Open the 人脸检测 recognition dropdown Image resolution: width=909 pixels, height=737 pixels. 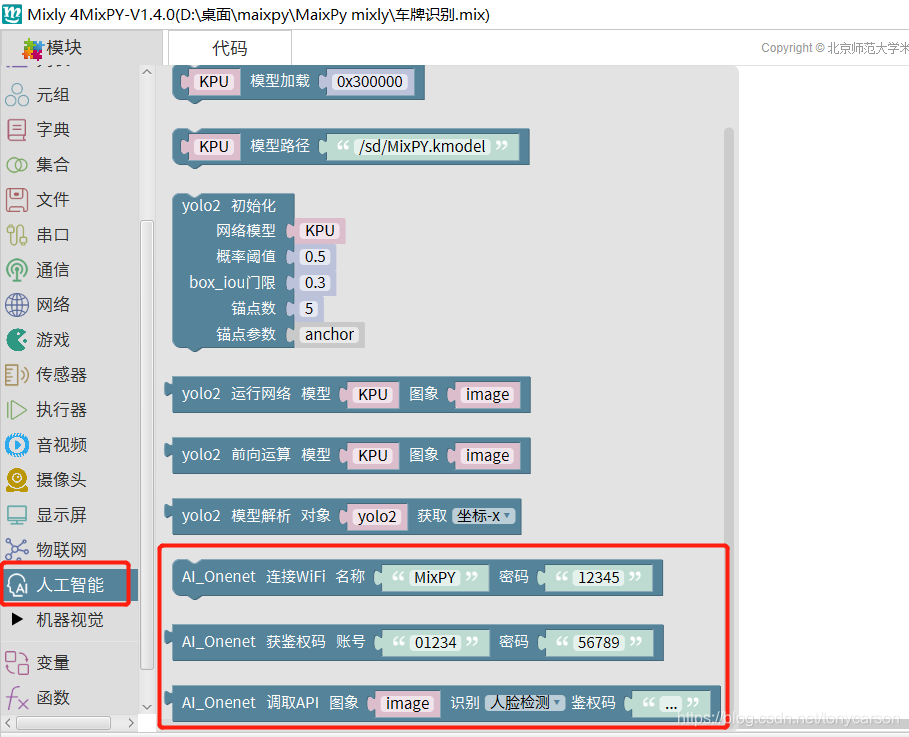pos(525,702)
